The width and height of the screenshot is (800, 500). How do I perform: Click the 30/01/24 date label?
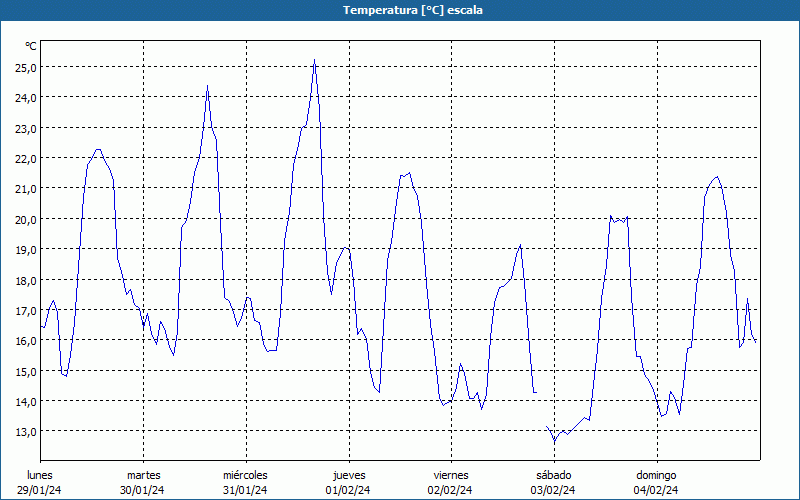coord(142,490)
